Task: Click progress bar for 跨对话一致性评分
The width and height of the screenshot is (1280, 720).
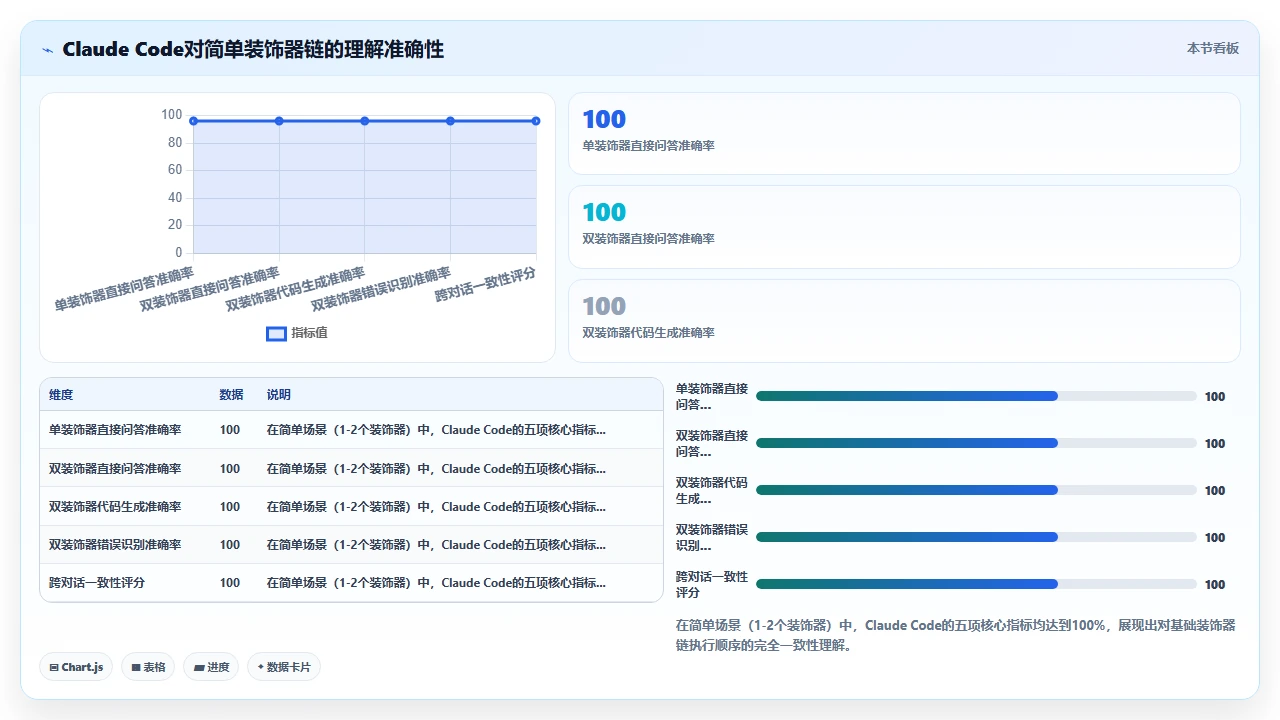Action: pos(976,584)
